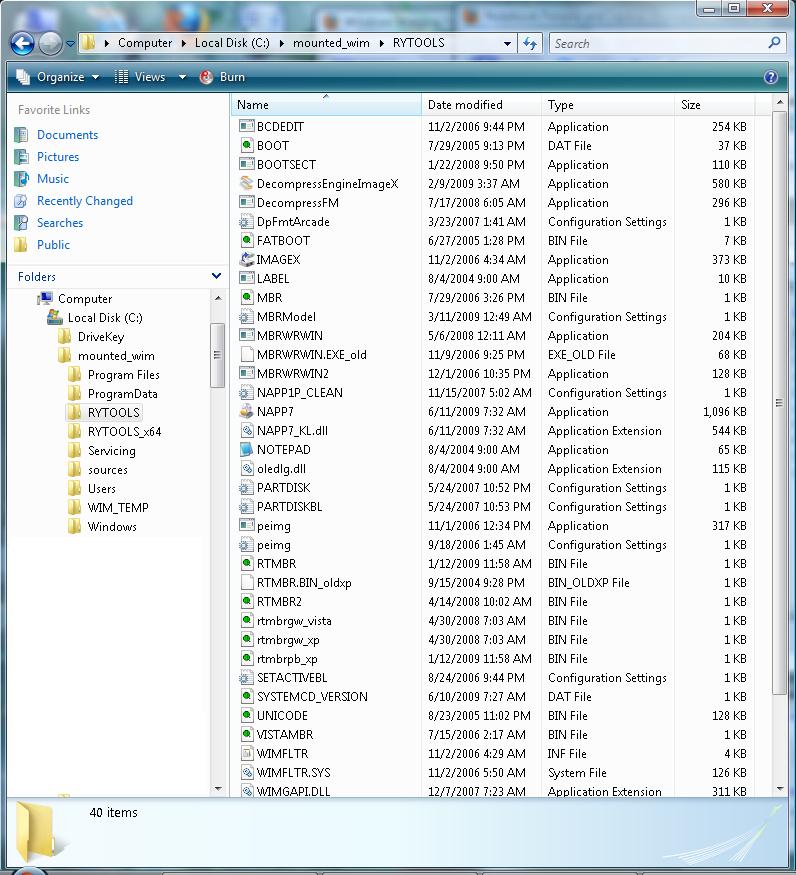
Task: Sort by the Date modified column header
Action: [x=481, y=104]
